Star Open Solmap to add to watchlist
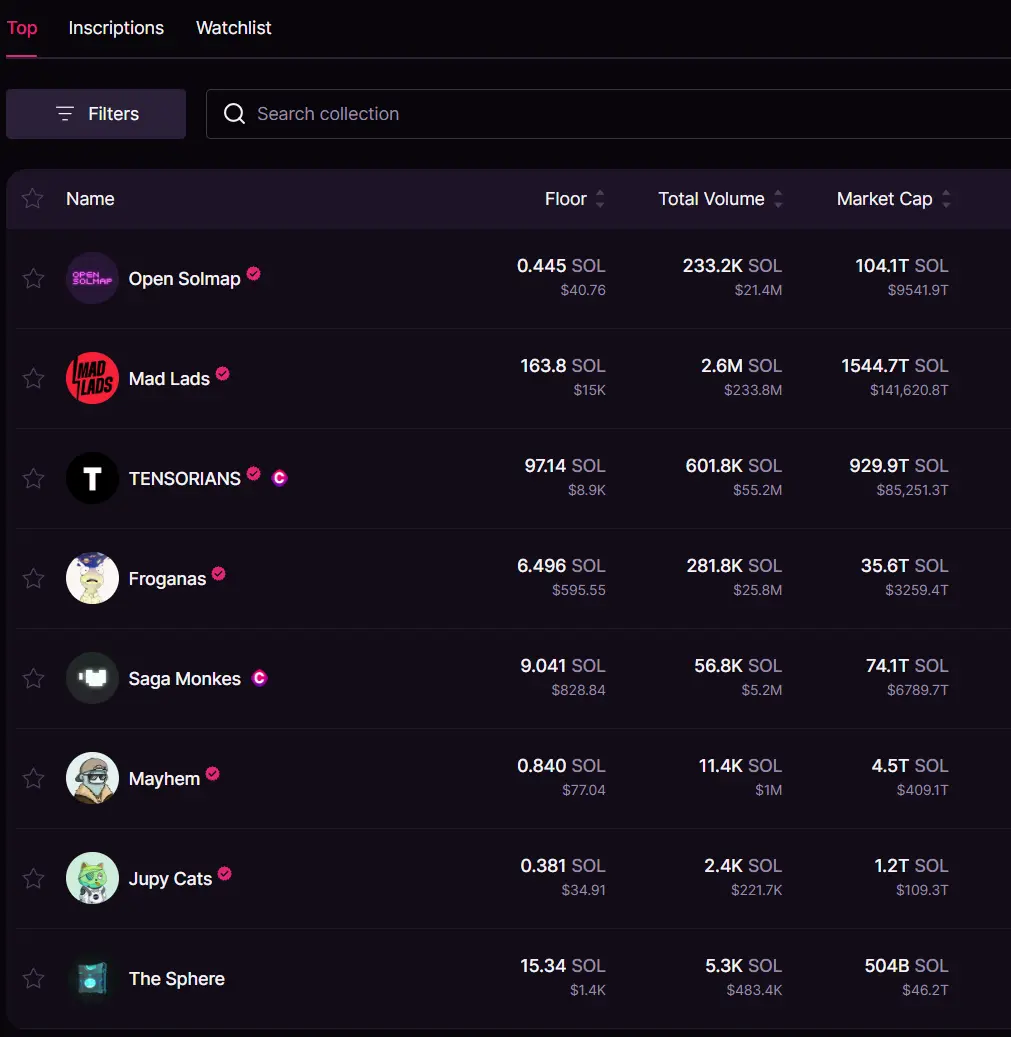Viewport: 1011px width, 1037px height. pyautogui.click(x=33, y=278)
